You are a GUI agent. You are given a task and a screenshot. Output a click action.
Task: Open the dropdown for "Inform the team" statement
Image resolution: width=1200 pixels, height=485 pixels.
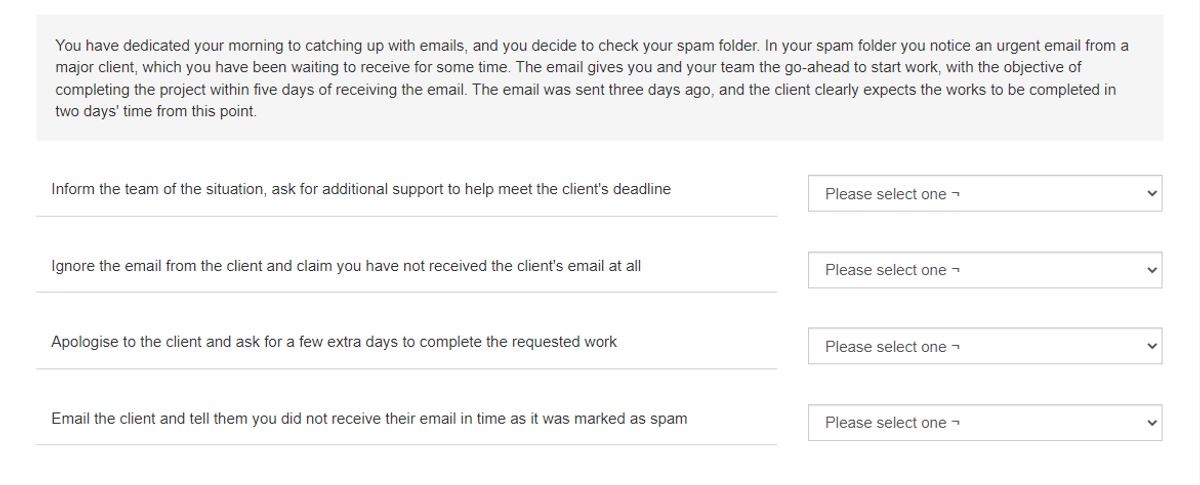(984, 194)
